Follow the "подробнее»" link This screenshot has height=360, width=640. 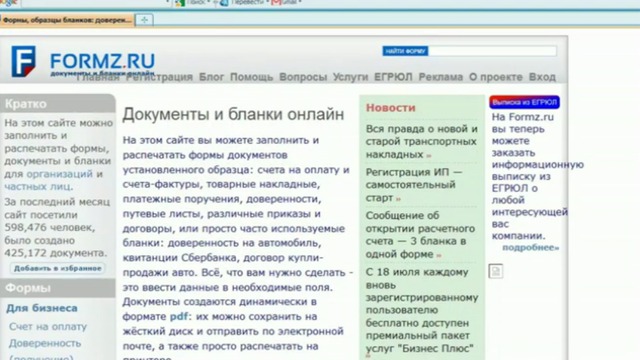tap(530, 247)
